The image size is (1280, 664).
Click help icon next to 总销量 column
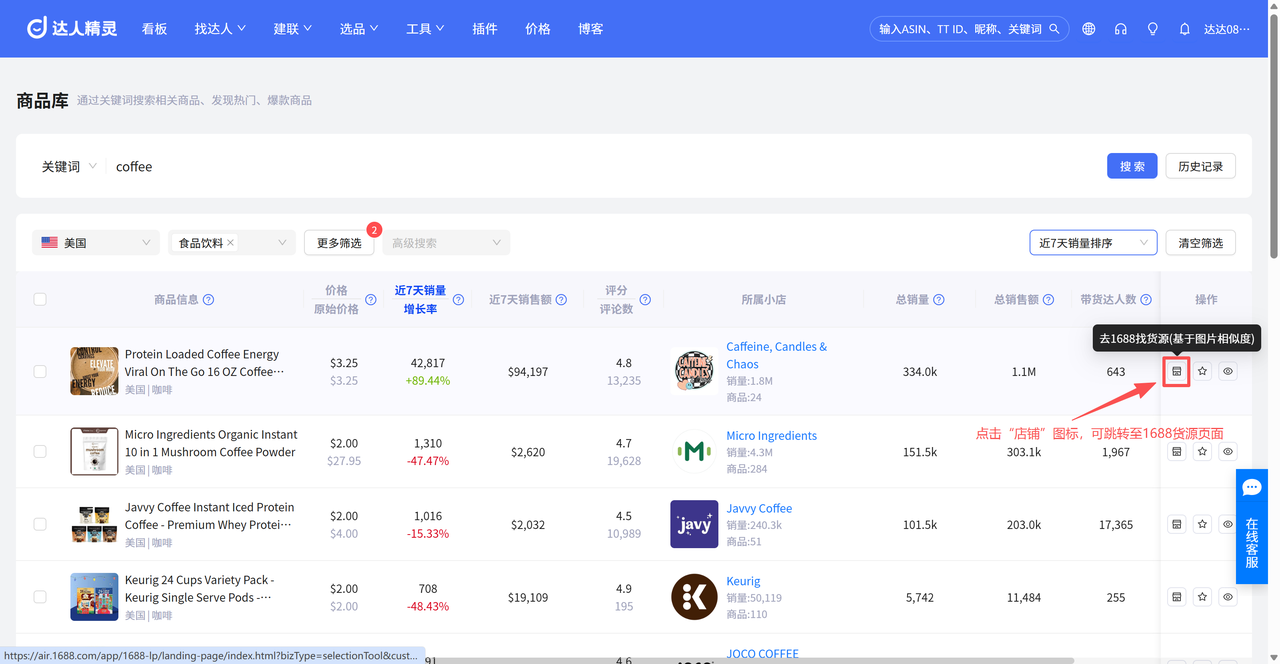(939, 300)
